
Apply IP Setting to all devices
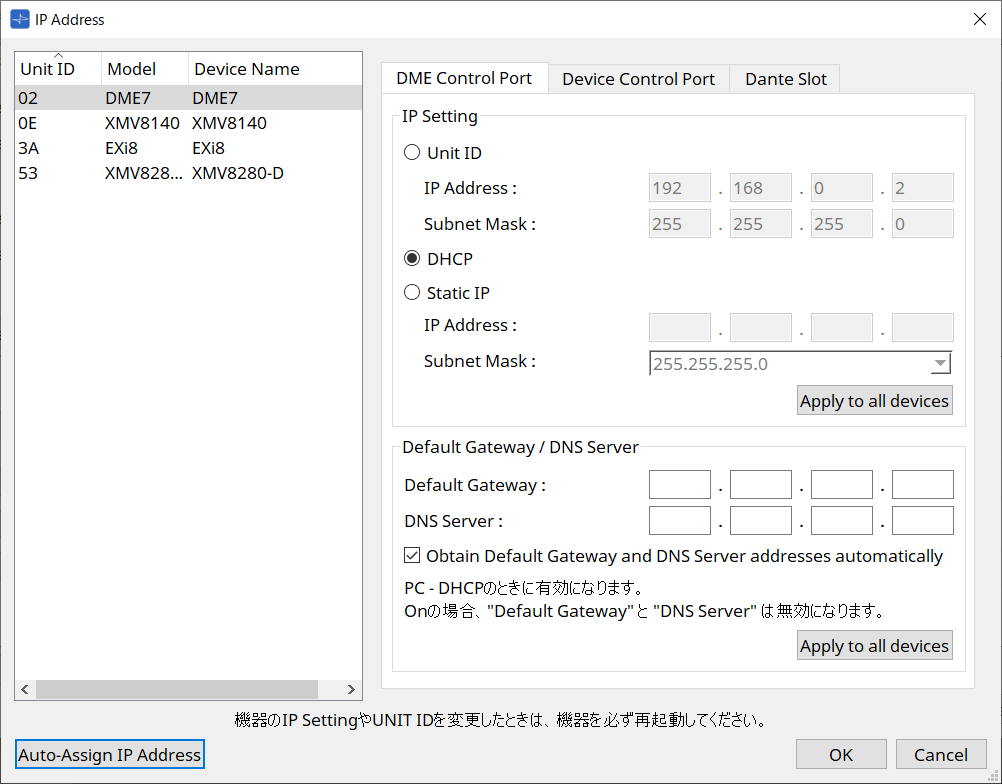click(874, 400)
